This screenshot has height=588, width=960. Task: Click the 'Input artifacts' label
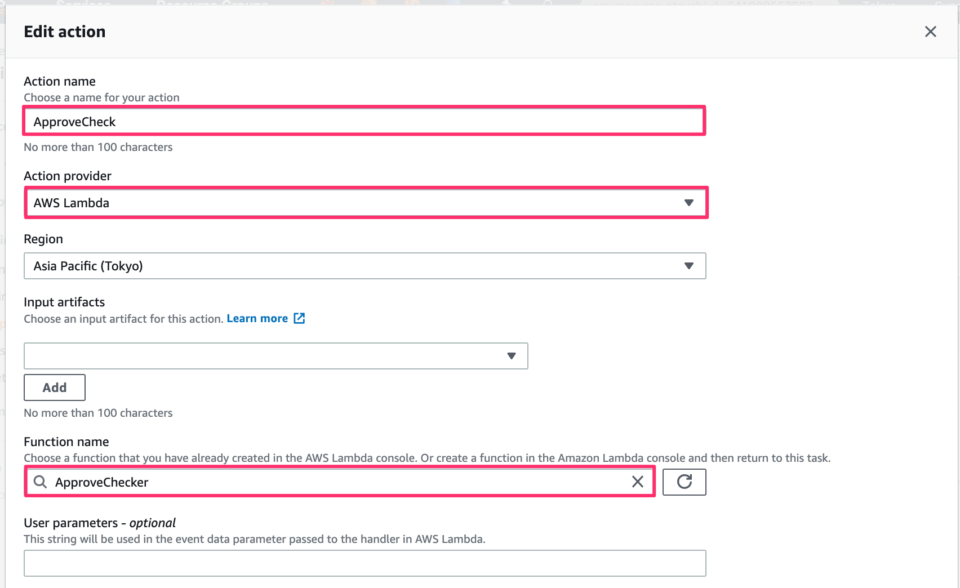[x=64, y=302]
